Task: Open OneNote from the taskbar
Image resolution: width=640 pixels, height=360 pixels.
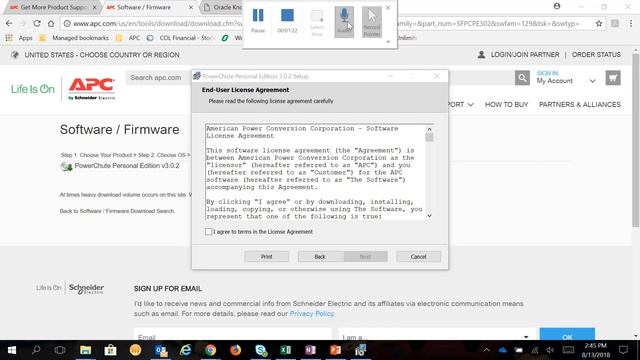Action: tap(310, 350)
